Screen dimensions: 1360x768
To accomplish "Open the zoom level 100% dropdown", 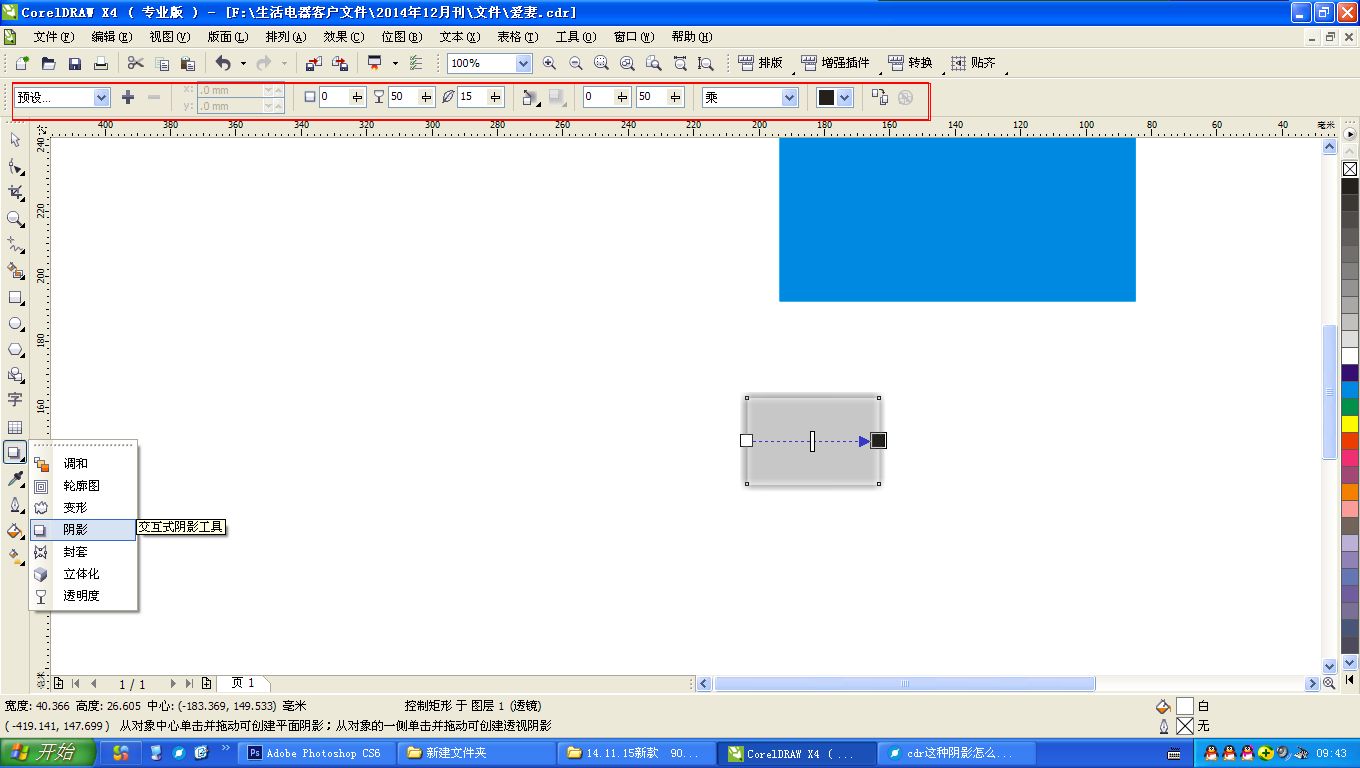I will point(523,63).
